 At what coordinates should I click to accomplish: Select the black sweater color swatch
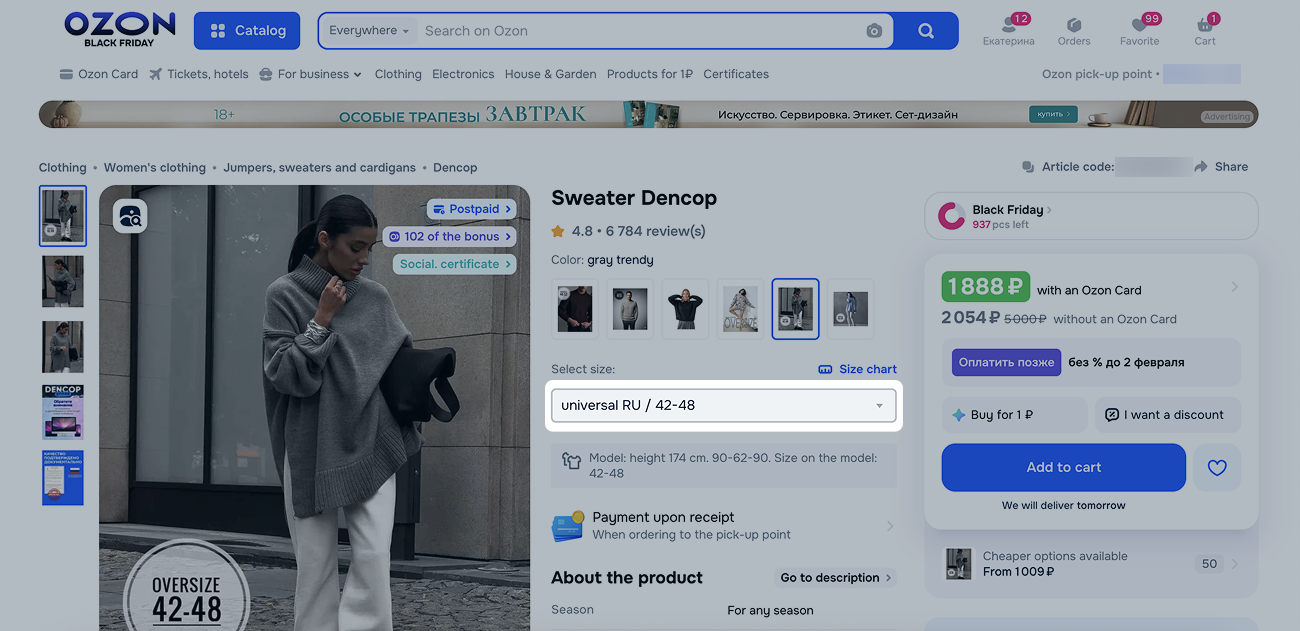tap(685, 309)
